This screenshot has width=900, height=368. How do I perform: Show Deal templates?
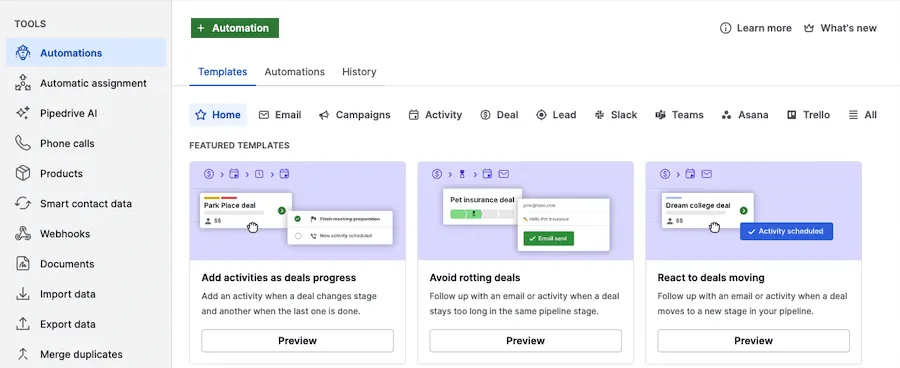(499, 115)
